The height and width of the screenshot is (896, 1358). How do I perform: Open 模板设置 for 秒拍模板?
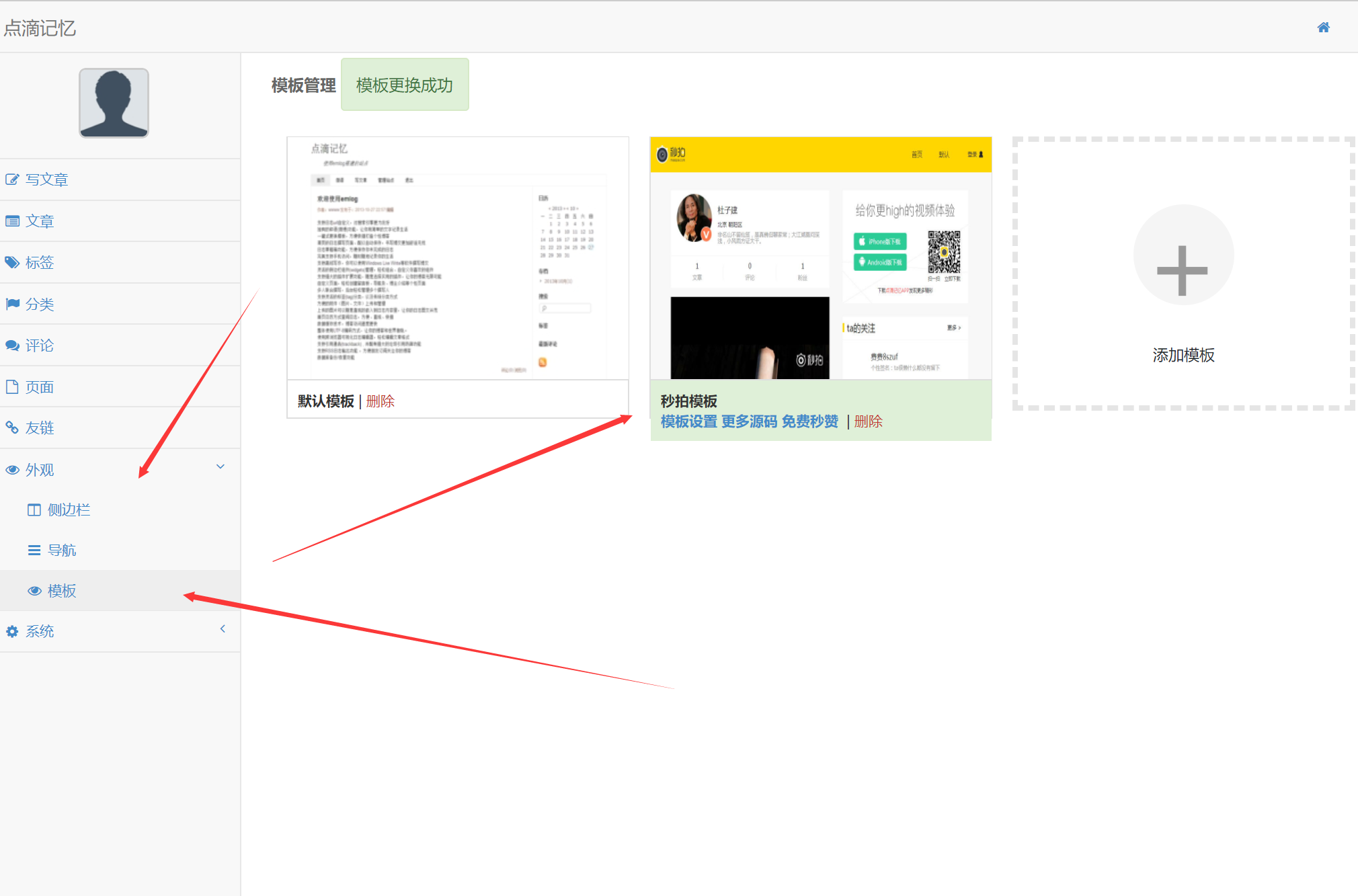pos(688,421)
